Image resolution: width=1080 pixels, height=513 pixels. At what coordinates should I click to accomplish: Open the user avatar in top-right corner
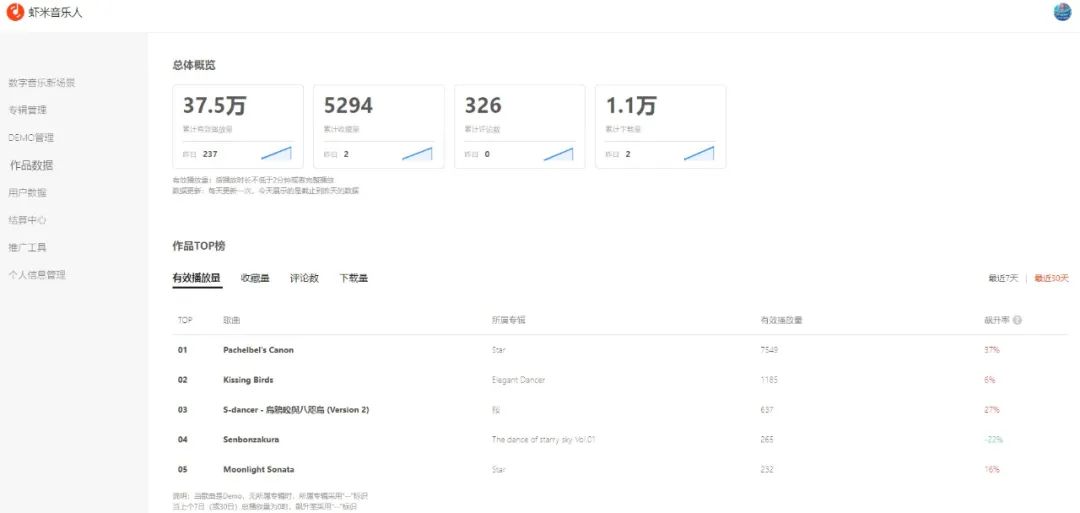click(1062, 12)
